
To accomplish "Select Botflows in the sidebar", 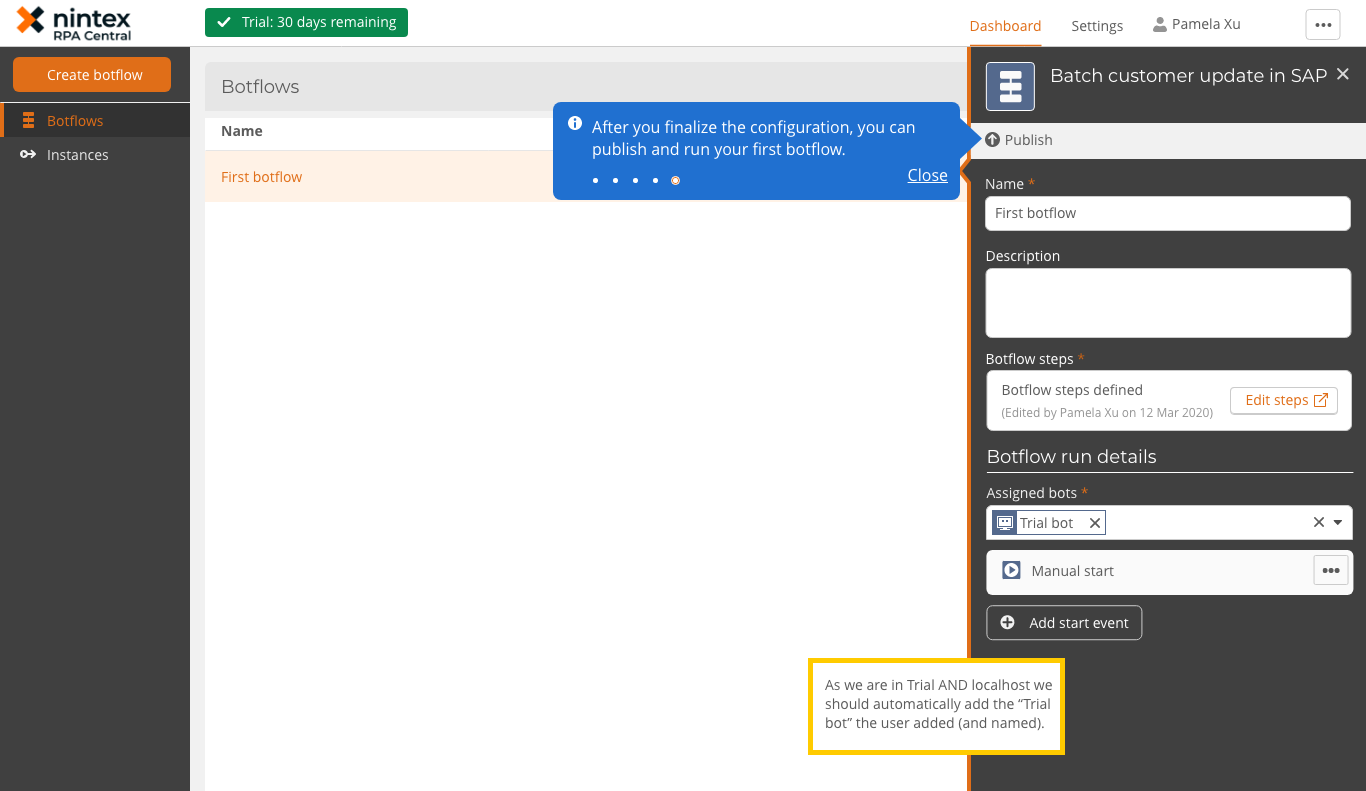I will pos(95,121).
